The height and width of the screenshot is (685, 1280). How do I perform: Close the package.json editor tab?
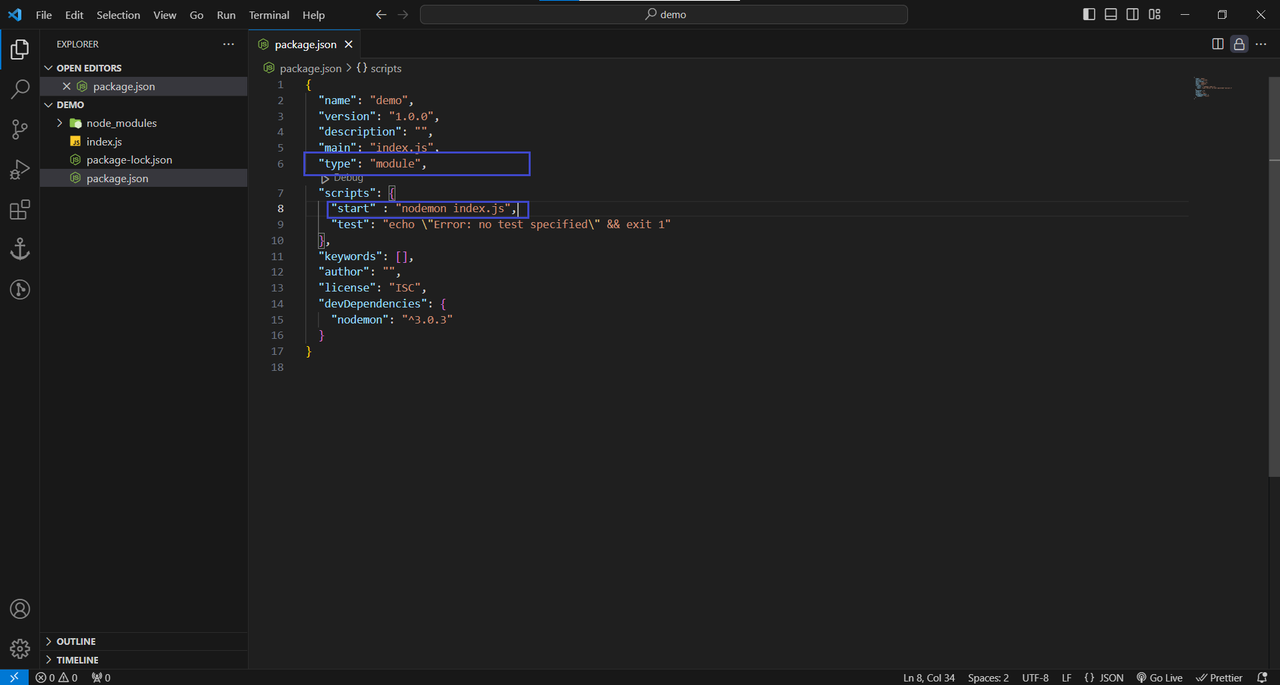point(349,44)
